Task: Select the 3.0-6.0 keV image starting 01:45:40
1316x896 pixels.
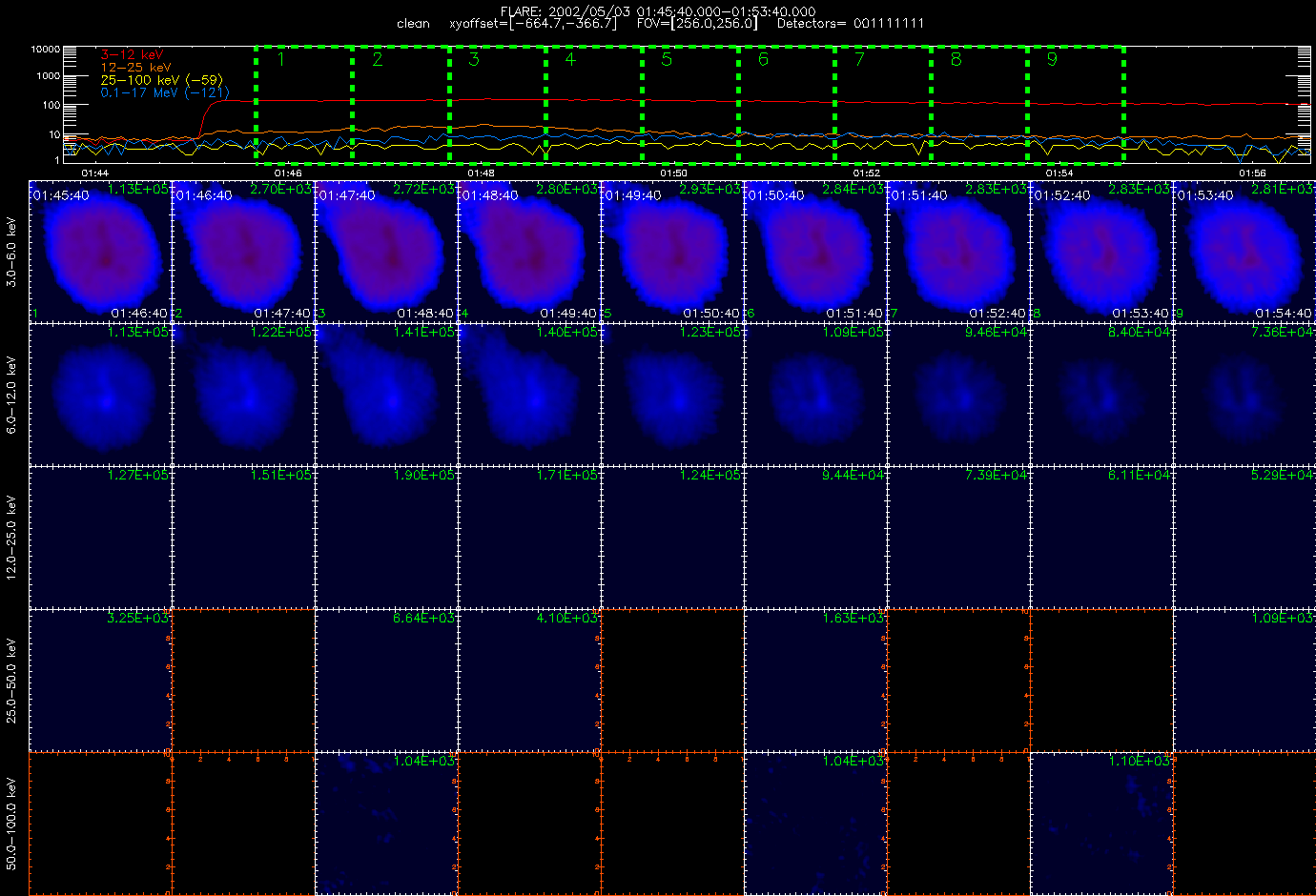Action: point(100,252)
